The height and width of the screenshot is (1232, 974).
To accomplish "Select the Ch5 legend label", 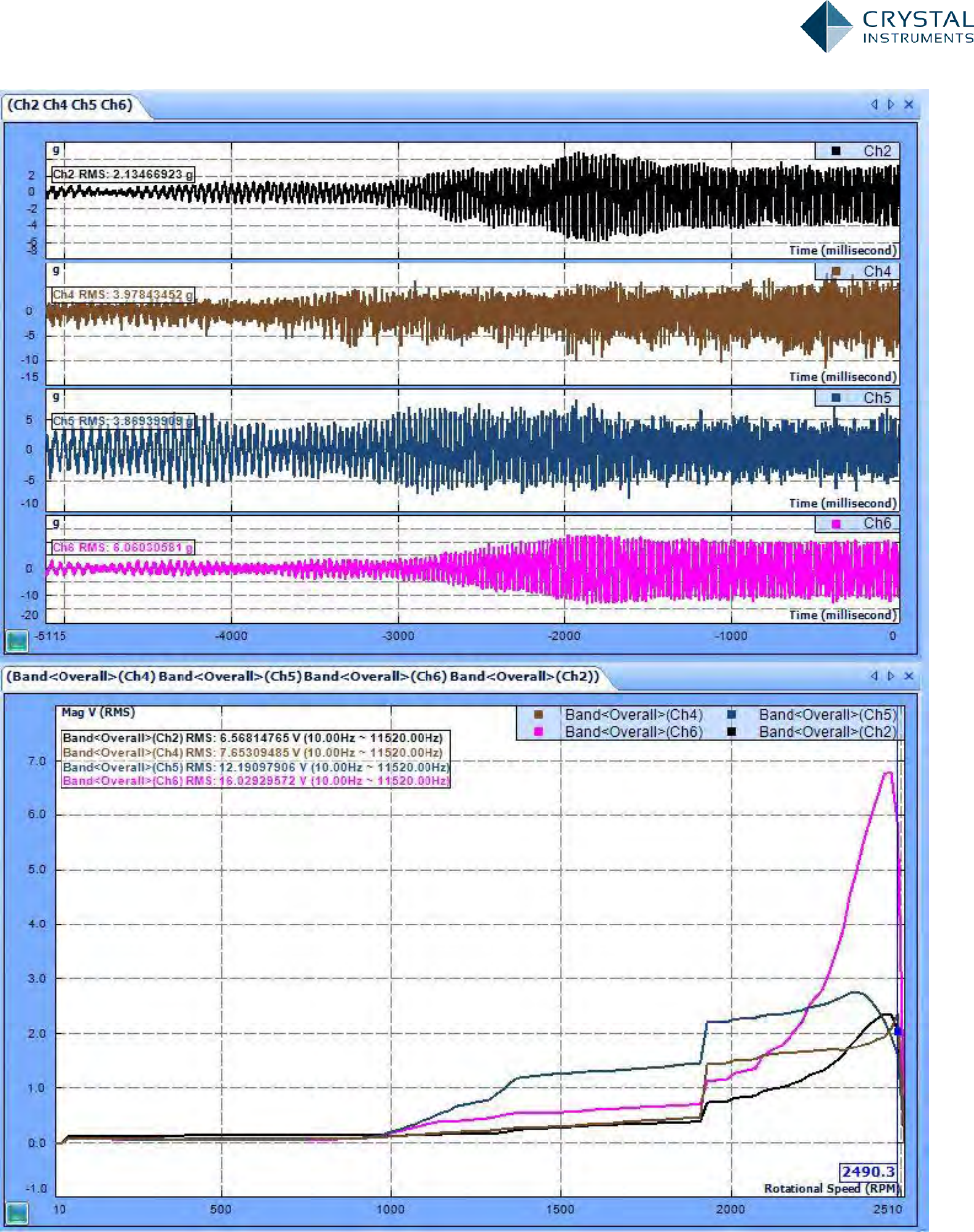I will pos(877,398).
